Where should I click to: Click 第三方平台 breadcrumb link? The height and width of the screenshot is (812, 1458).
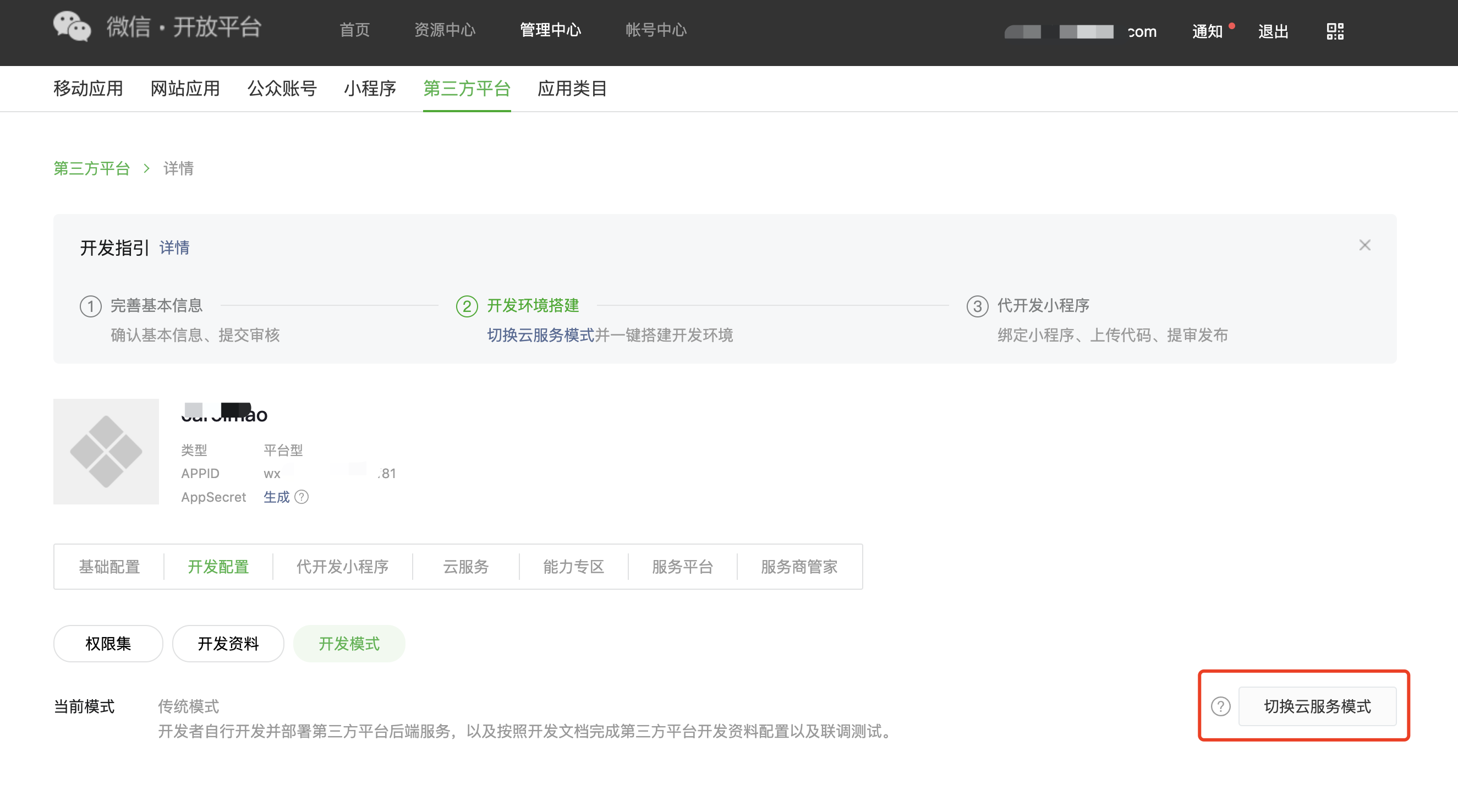click(92, 168)
